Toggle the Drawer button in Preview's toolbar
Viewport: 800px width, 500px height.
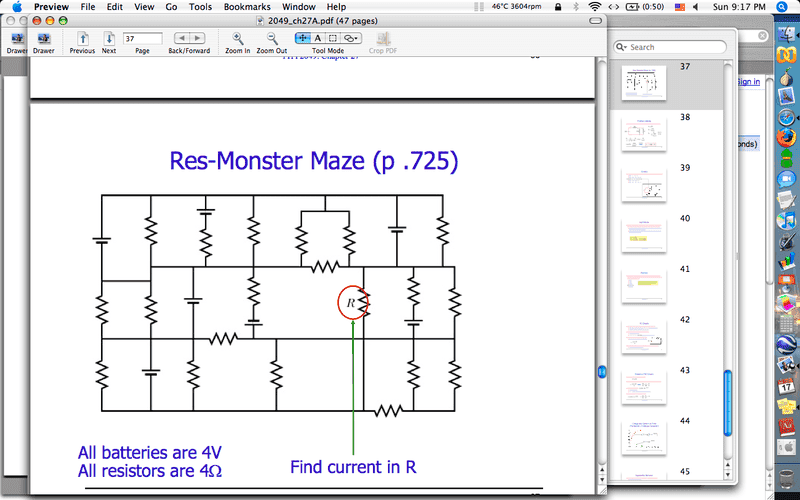[44, 43]
